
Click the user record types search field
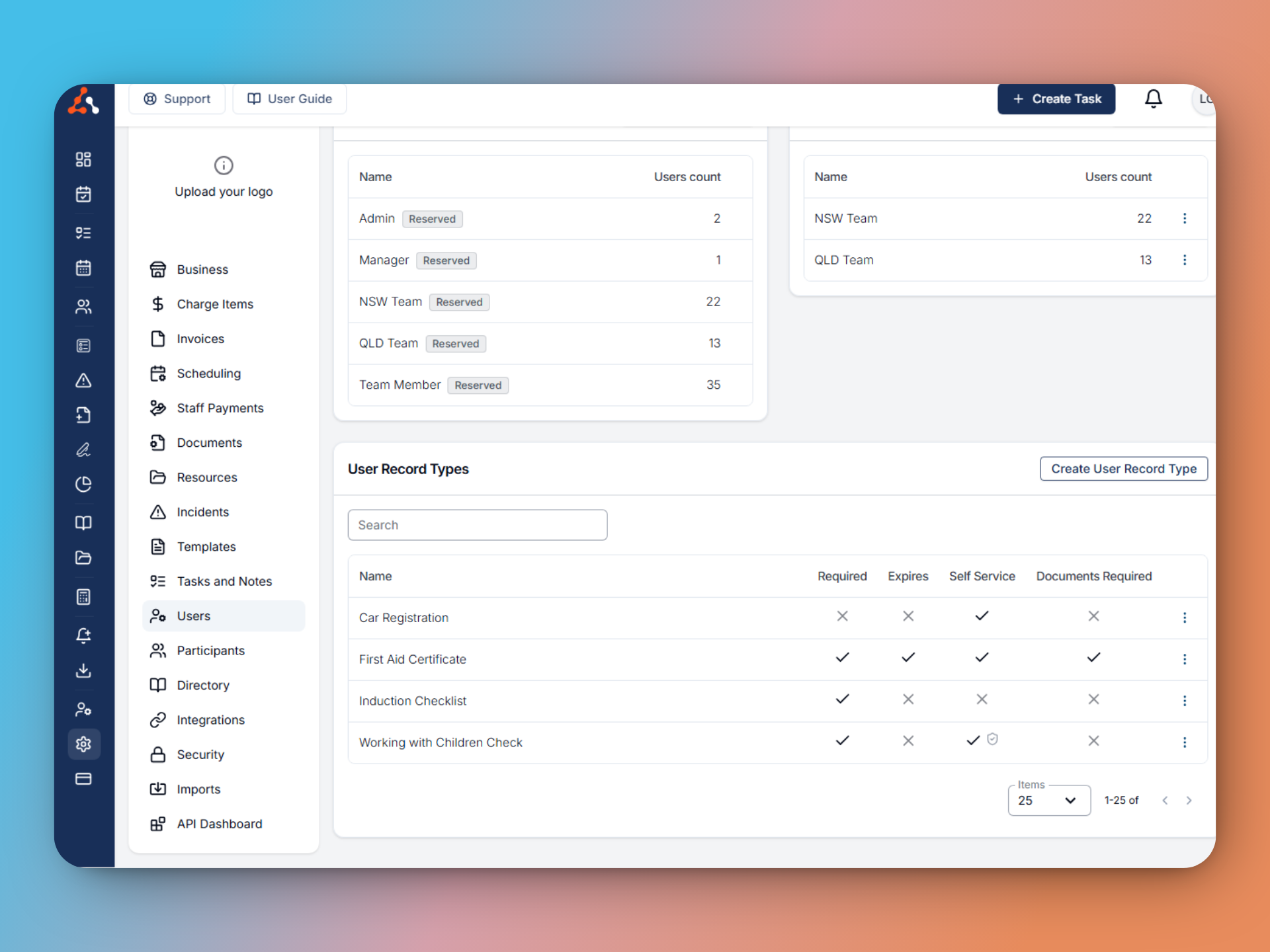(x=478, y=524)
